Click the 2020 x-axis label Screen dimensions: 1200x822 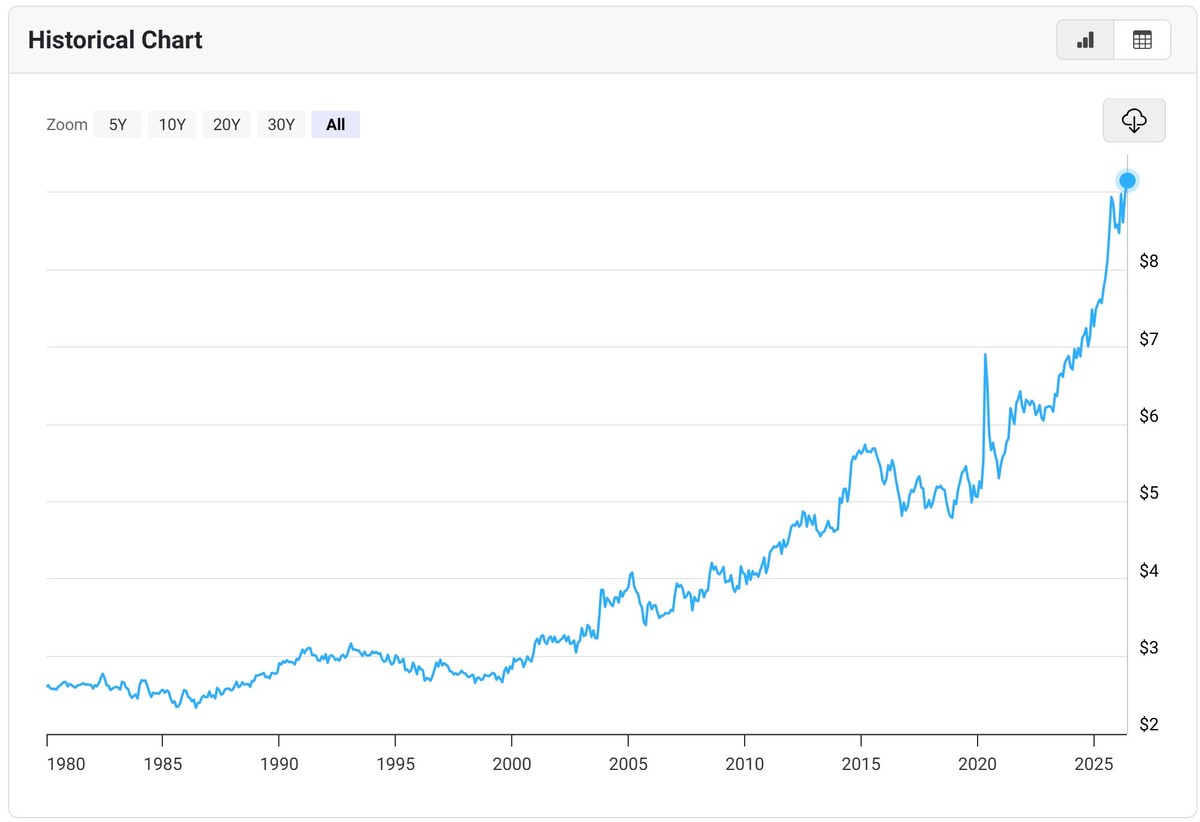[977, 765]
